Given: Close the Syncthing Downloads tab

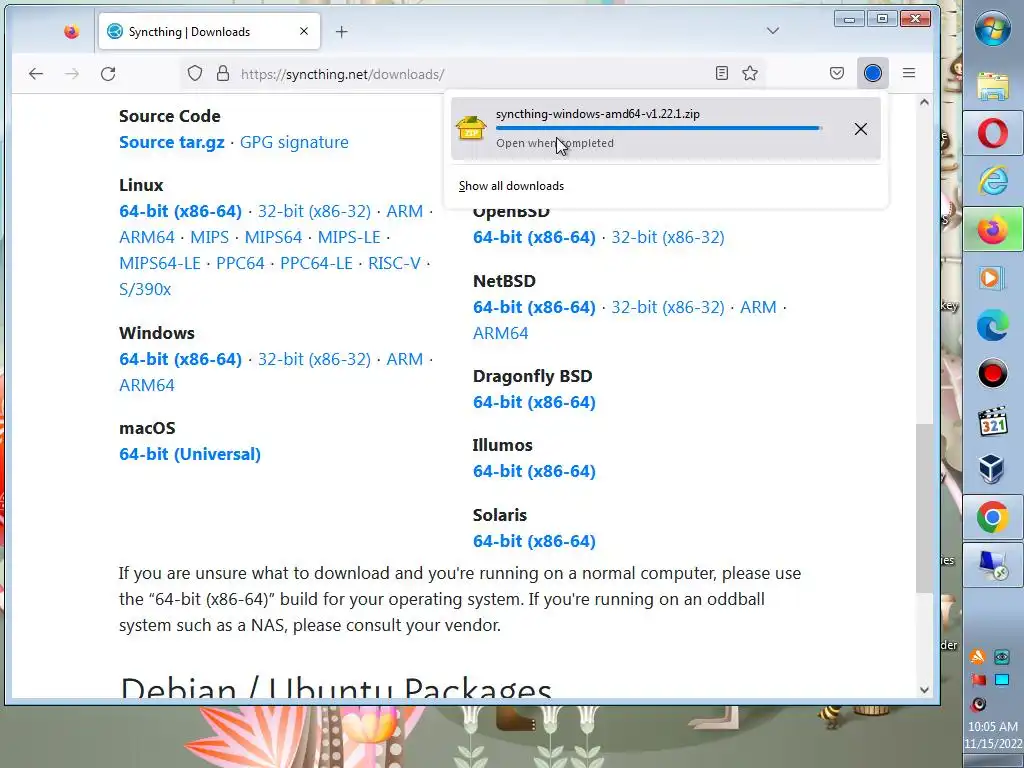Looking at the screenshot, I should click(304, 31).
